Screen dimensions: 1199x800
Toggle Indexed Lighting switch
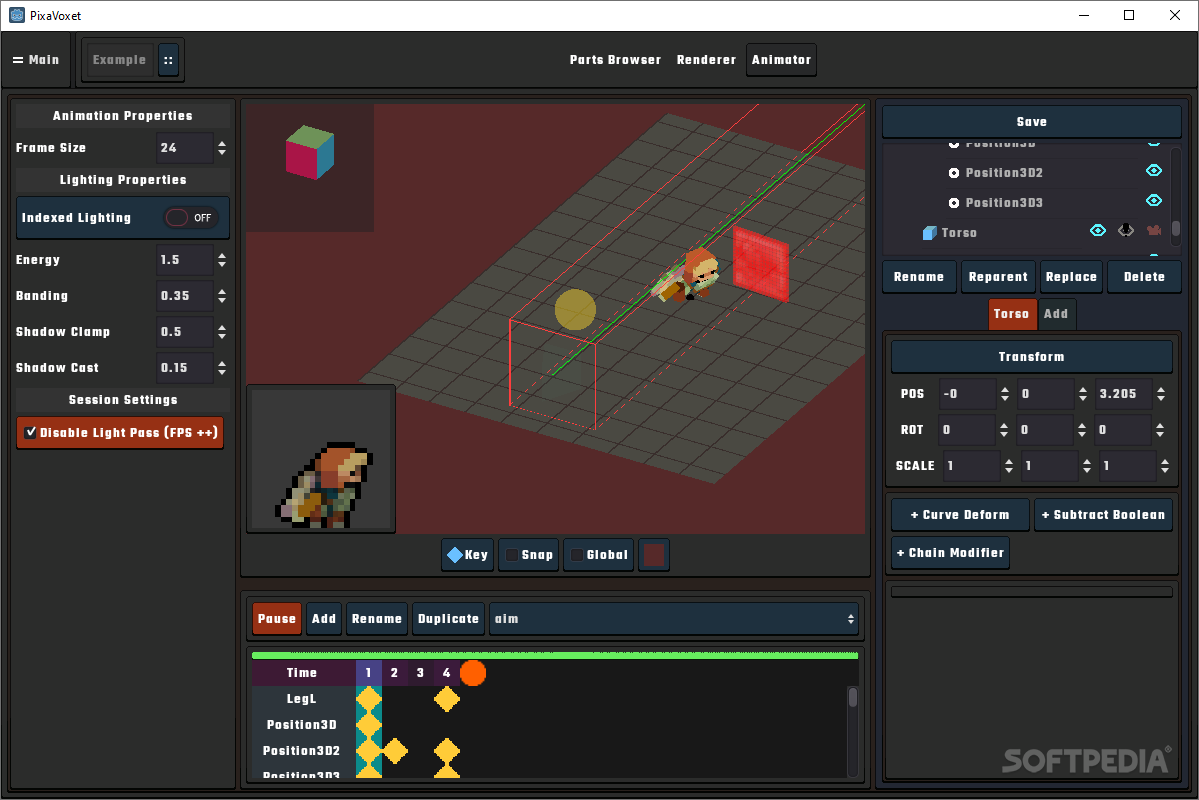click(x=191, y=218)
